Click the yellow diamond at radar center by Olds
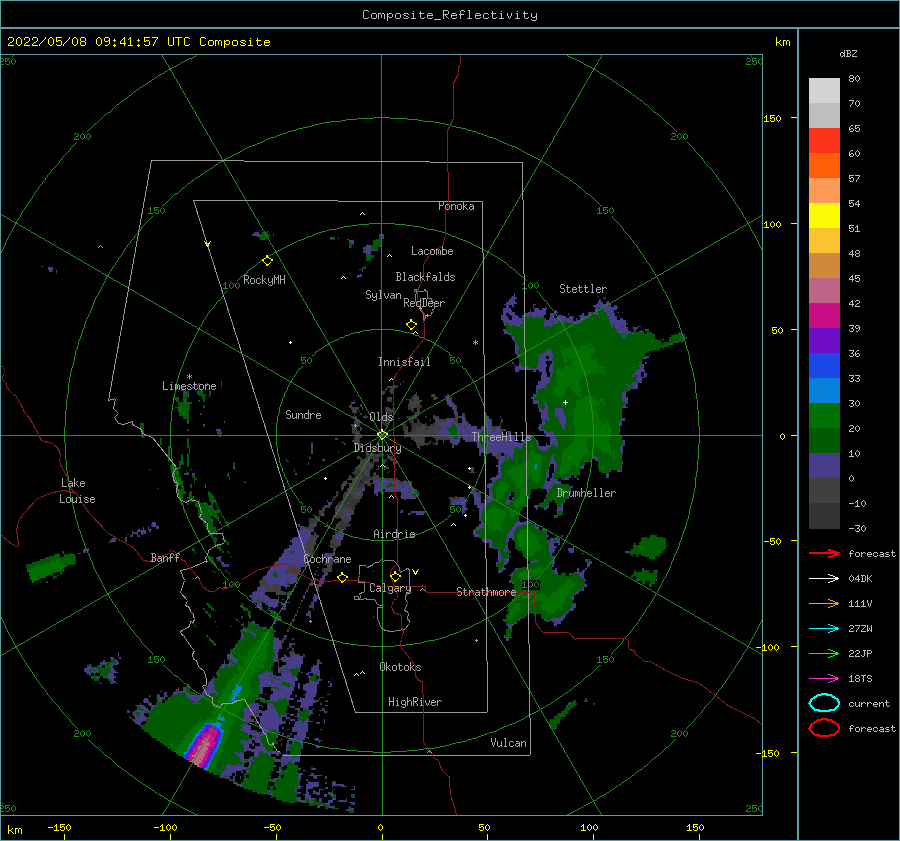 (x=382, y=435)
